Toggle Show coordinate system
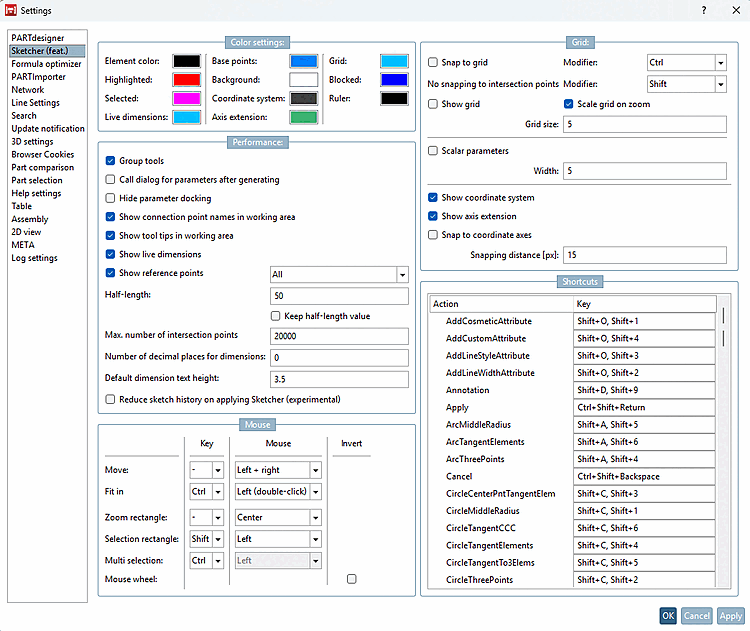This screenshot has height=631, width=750. pos(433,197)
